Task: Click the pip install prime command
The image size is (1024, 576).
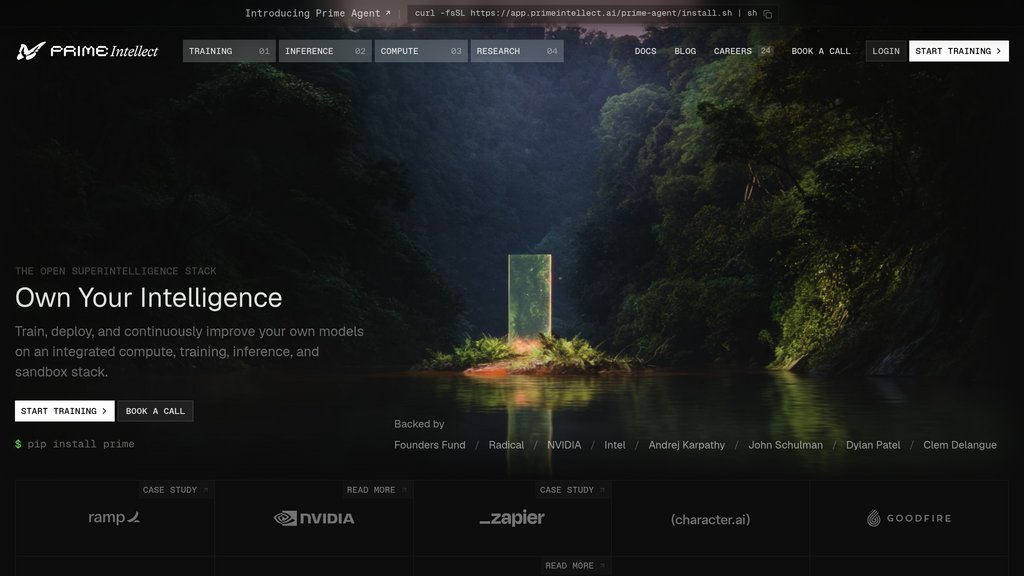Action: click(x=74, y=444)
